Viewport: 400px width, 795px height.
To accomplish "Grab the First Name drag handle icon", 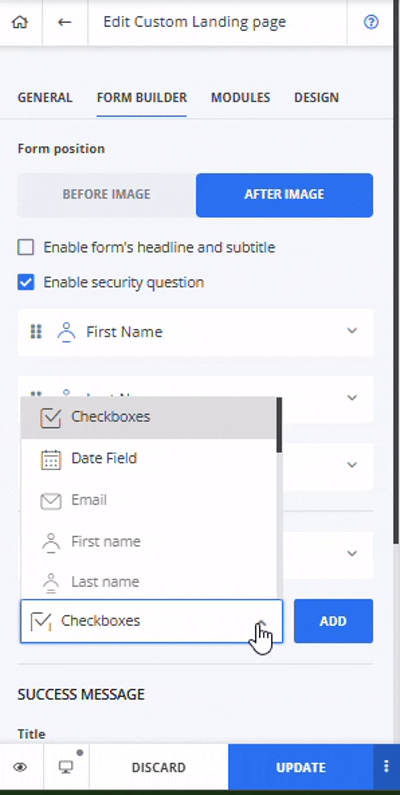I will pyautogui.click(x=35, y=332).
